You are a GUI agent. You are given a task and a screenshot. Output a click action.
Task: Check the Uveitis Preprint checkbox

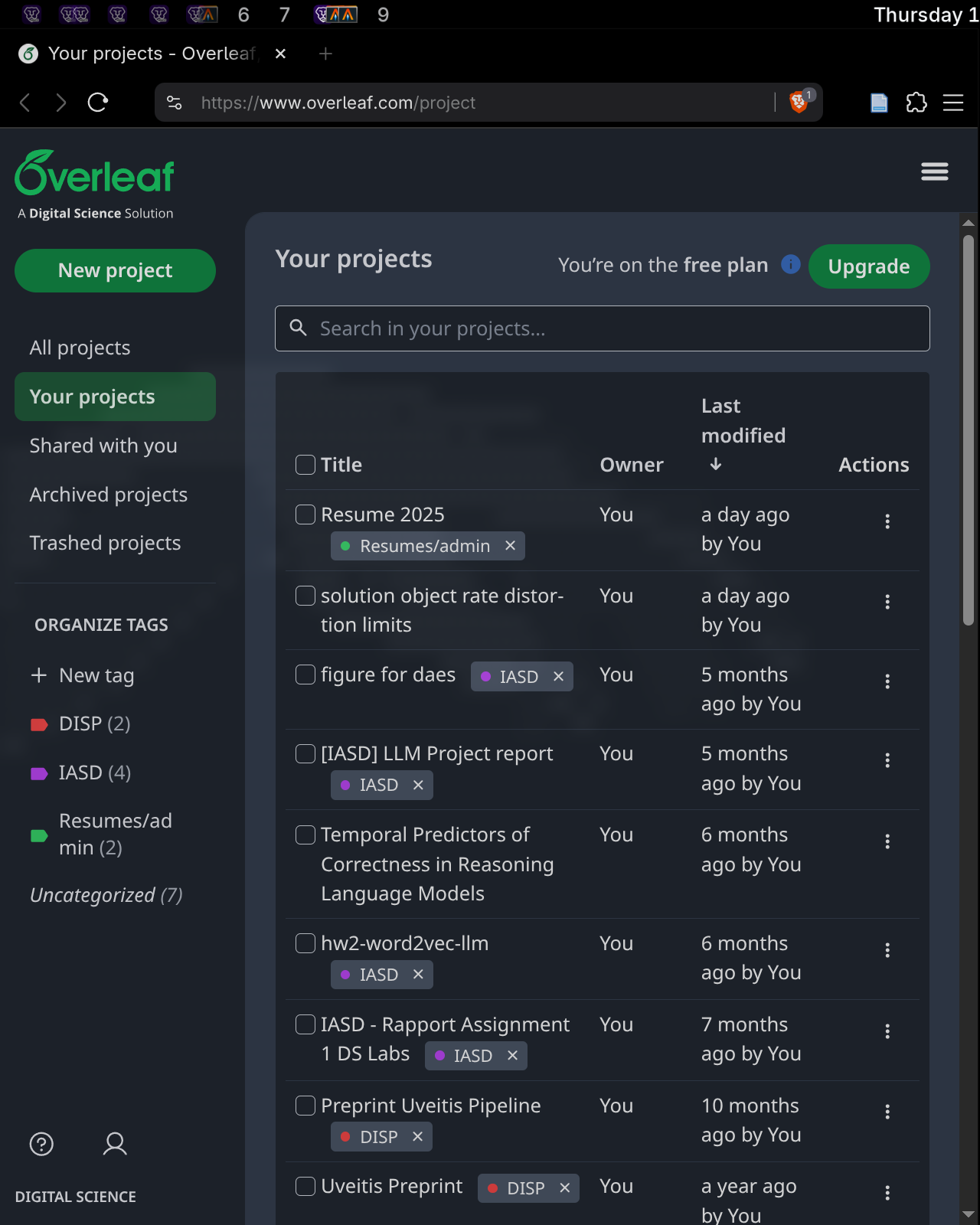305,1186
